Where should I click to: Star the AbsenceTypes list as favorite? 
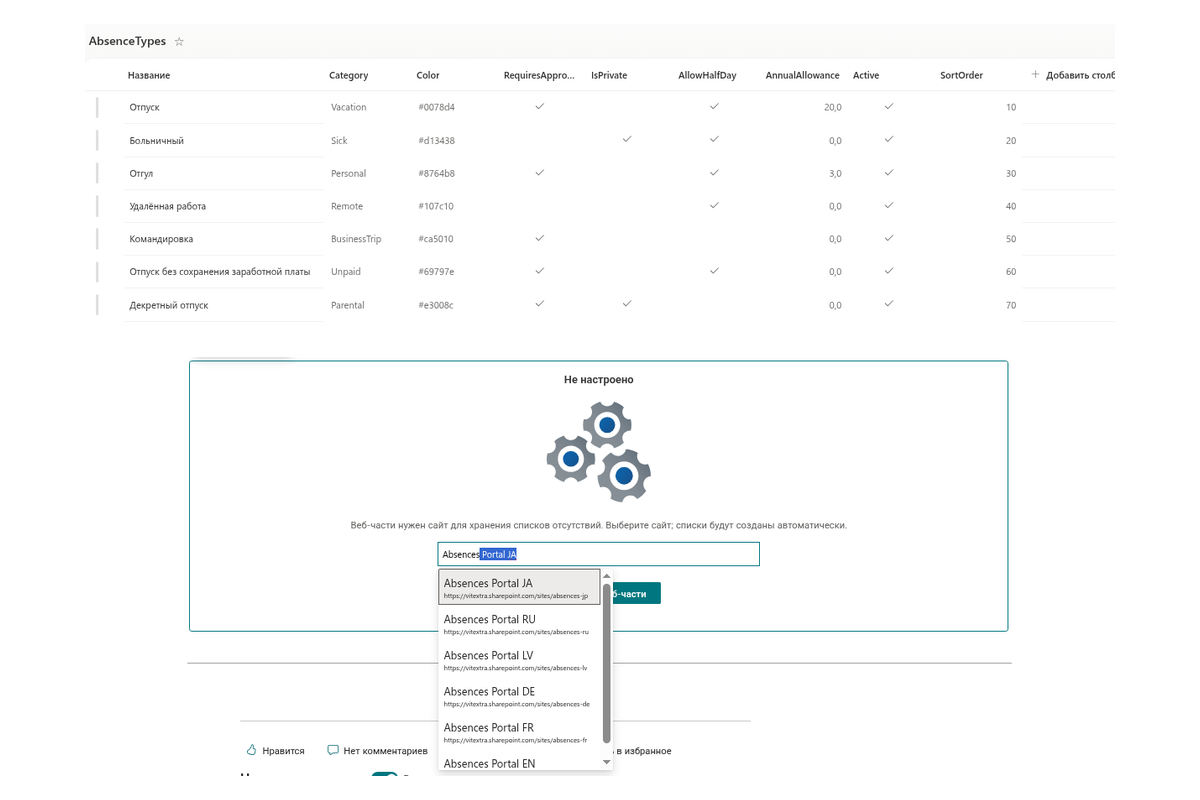[180, 42]
